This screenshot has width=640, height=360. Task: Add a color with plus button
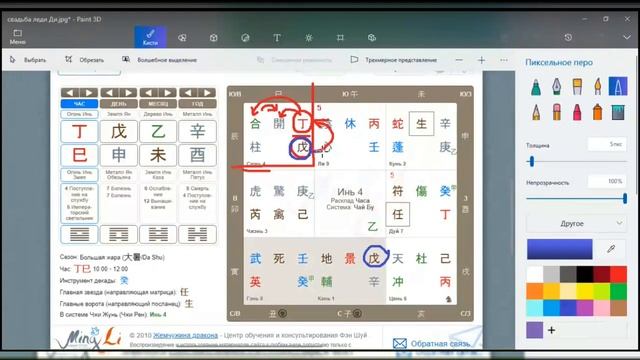click(x=551, y=330)
